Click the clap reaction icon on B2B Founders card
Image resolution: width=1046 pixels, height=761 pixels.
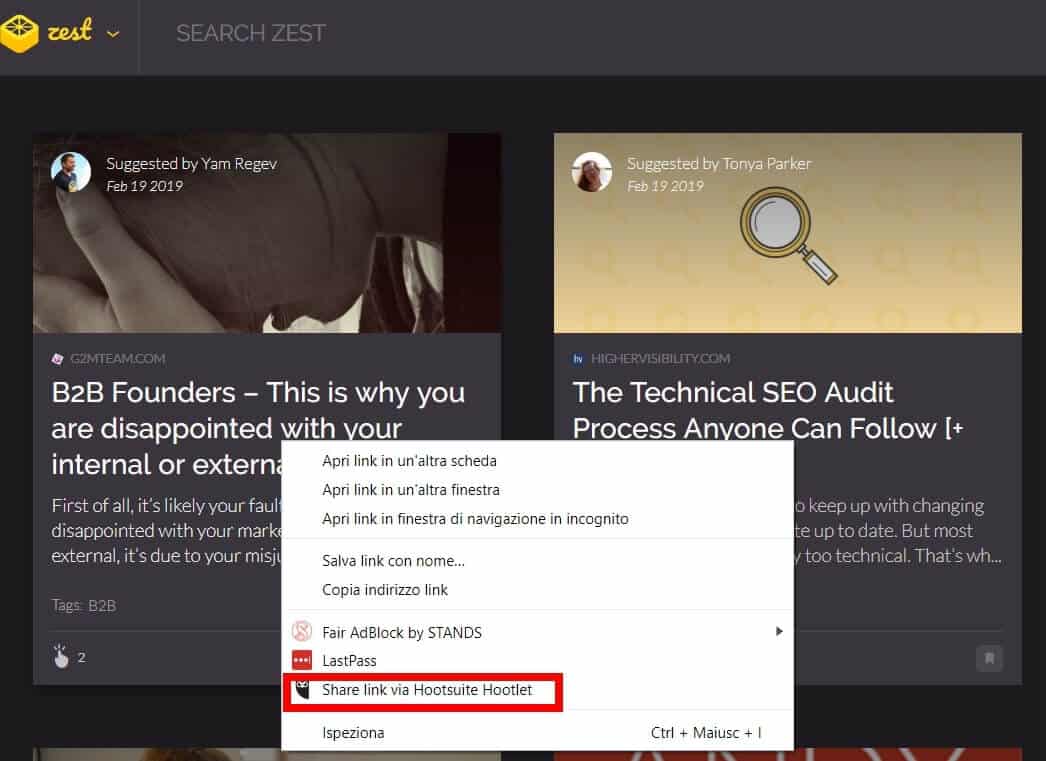[60, 656]
